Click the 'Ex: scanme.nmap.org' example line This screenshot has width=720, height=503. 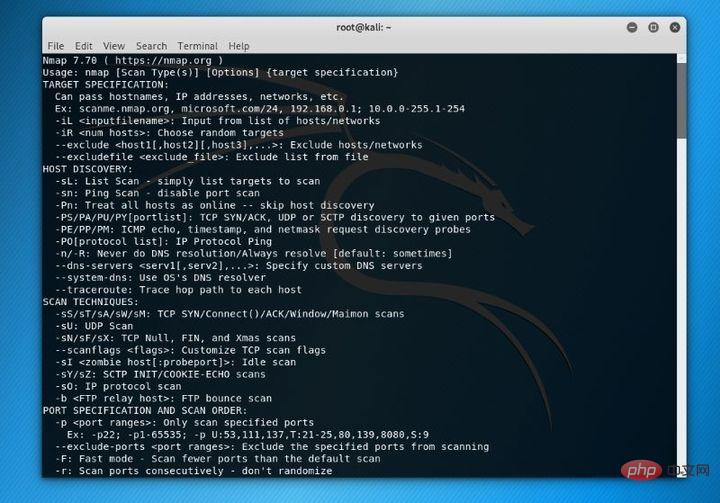tap(260, 108)
